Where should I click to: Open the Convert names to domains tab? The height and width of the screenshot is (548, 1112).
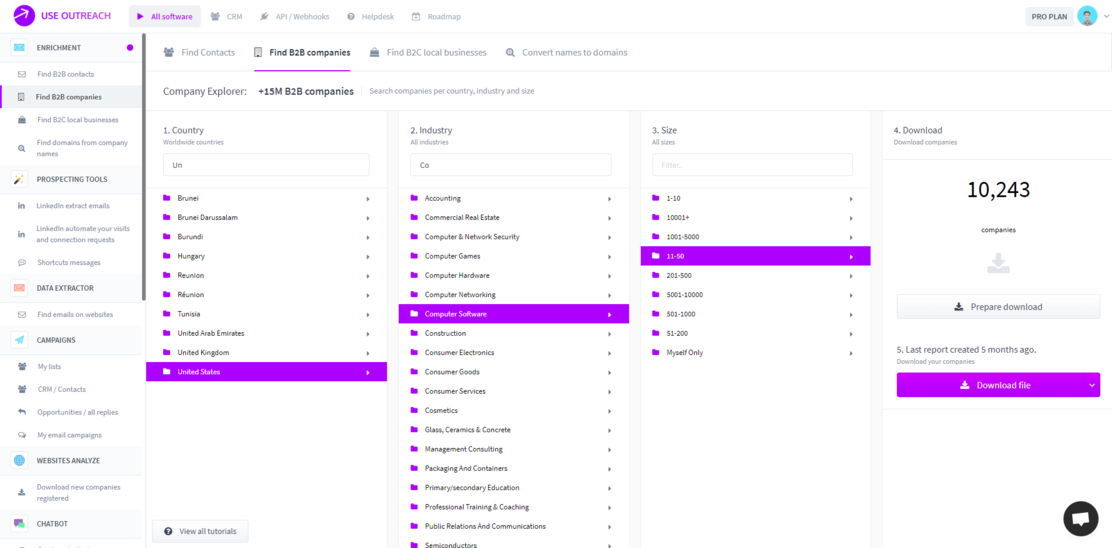pos(566,52)
